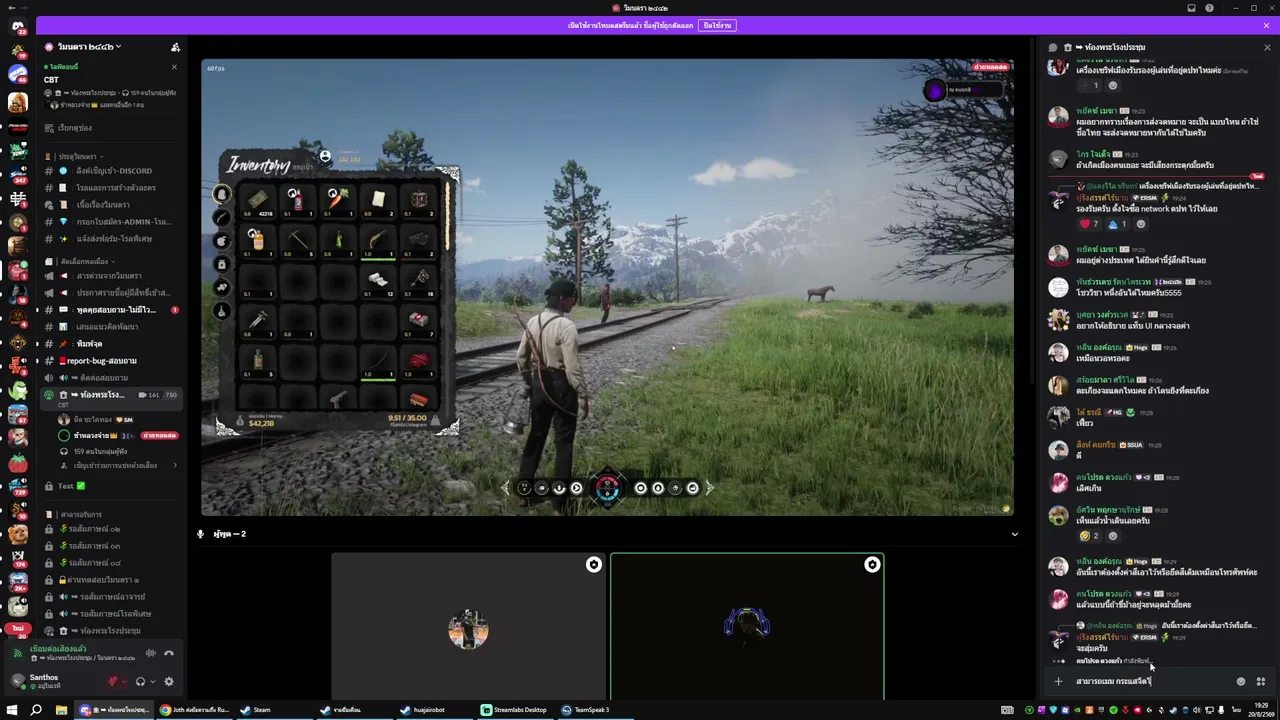Open the help icon in title bar

pos(1210,8)
